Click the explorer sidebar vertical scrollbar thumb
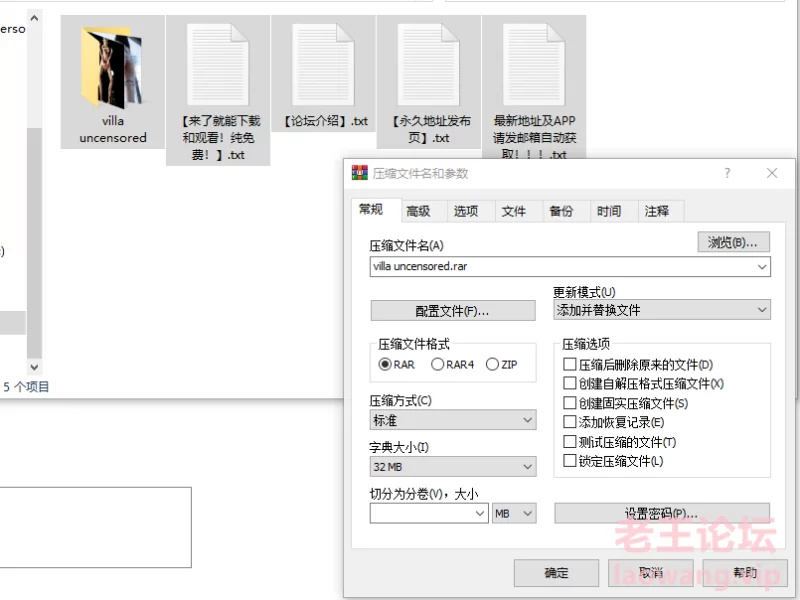Viewport: 800px width, 600px height. coord(34,242)
